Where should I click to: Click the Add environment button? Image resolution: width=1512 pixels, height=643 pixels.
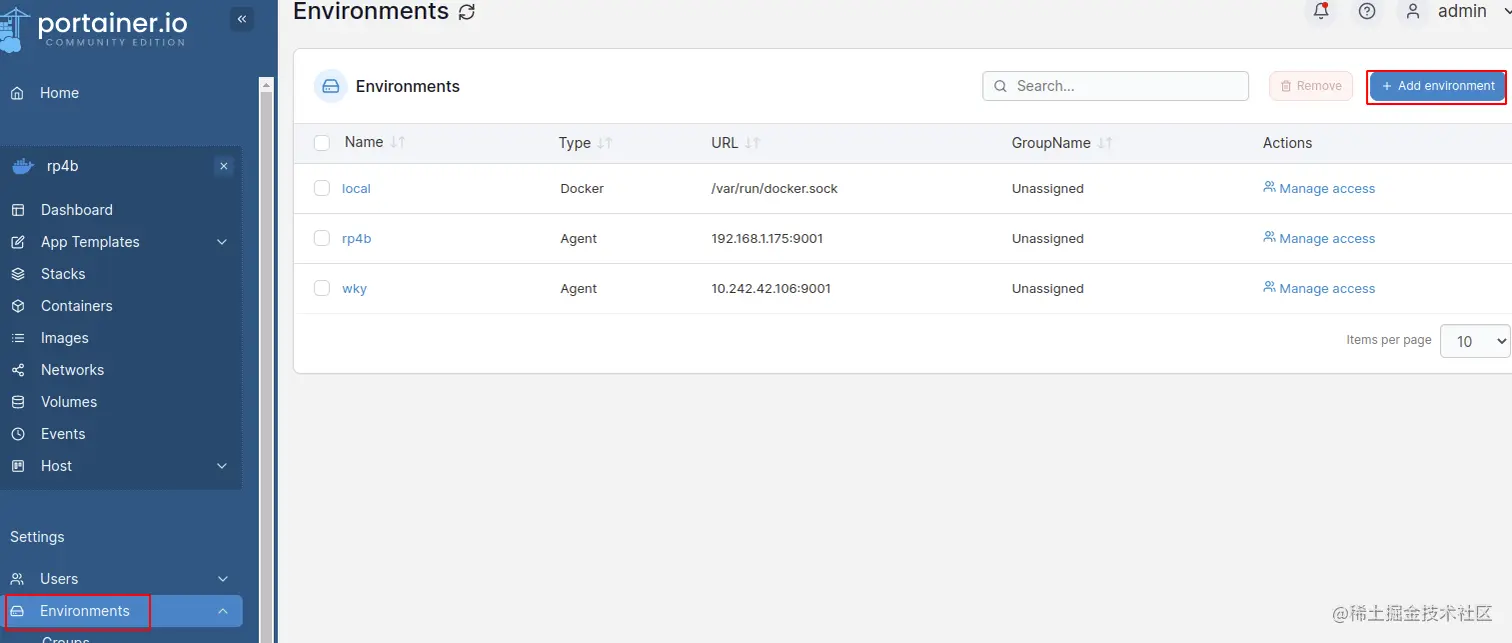tap(1437, 86)
